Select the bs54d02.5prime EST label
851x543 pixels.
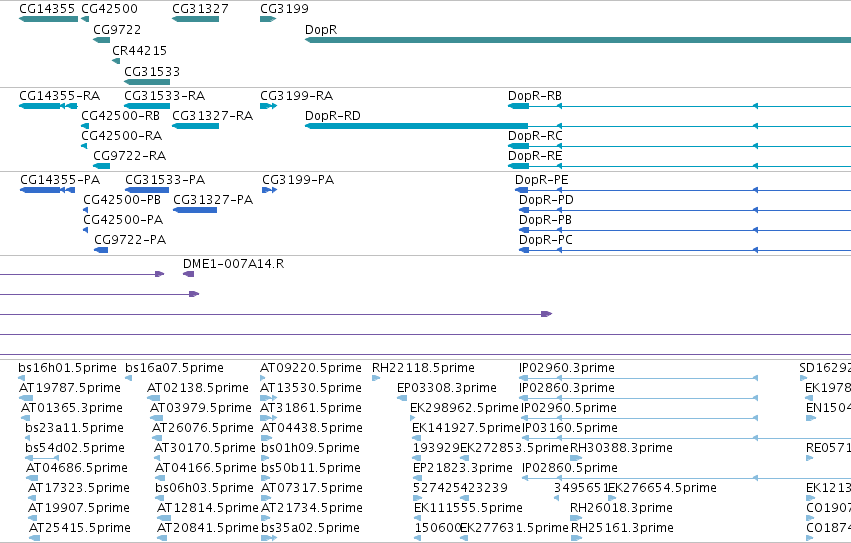(x=75, y=449)
